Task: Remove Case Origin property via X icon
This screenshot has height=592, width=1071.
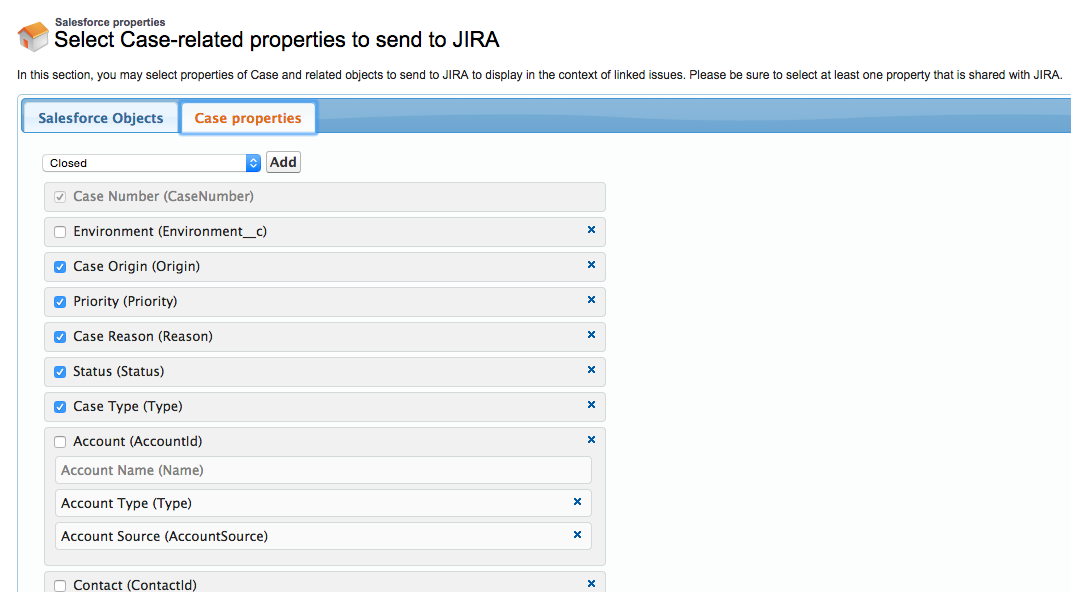Action: (x=592, y=265)
